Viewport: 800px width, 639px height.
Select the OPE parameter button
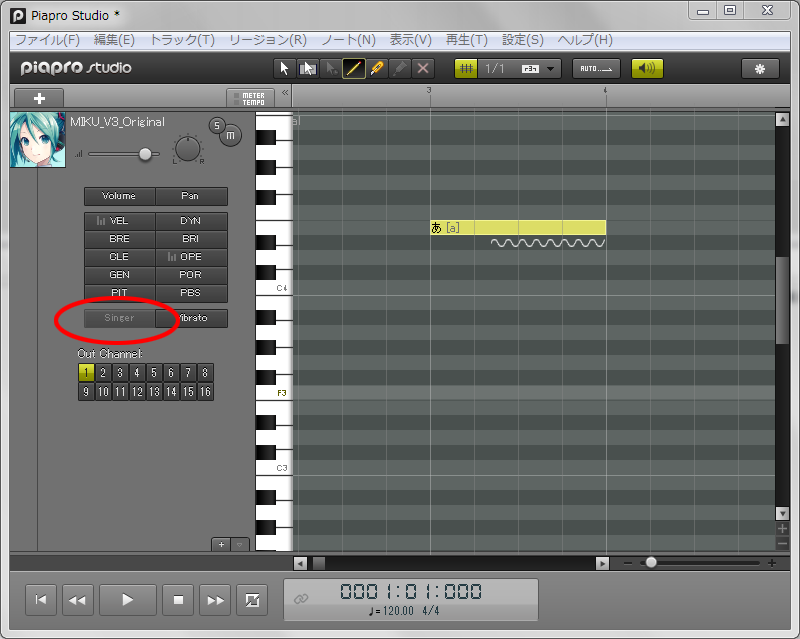tap(191, 257)
